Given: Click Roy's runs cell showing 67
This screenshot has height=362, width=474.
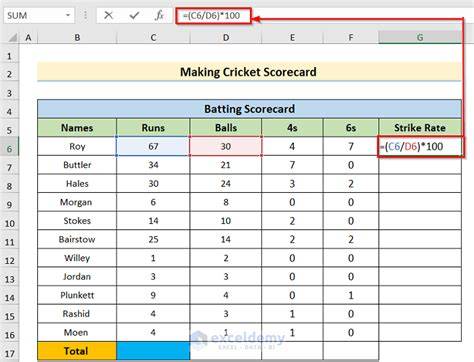Looking at the screenshot, I should (153, 146).
